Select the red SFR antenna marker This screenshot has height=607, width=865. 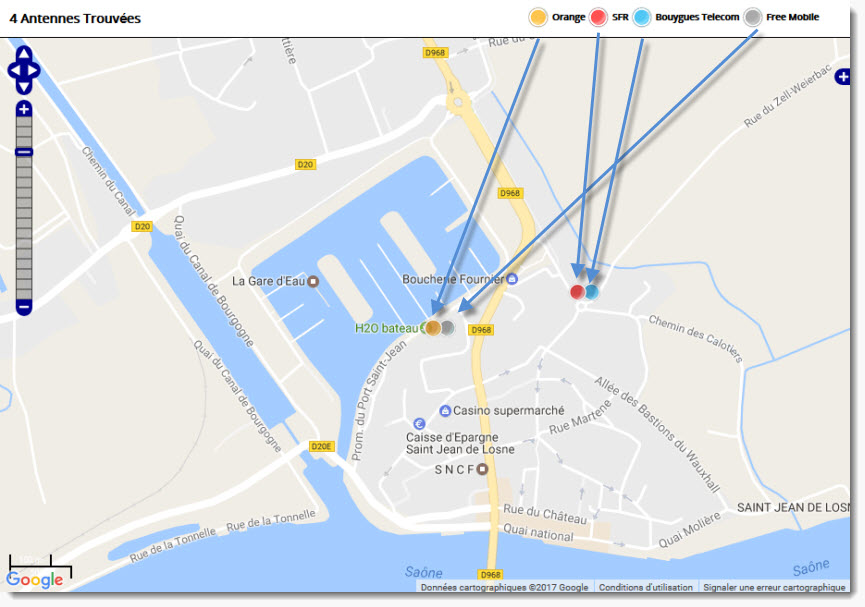pyautogui.click(x=577, y=291)
